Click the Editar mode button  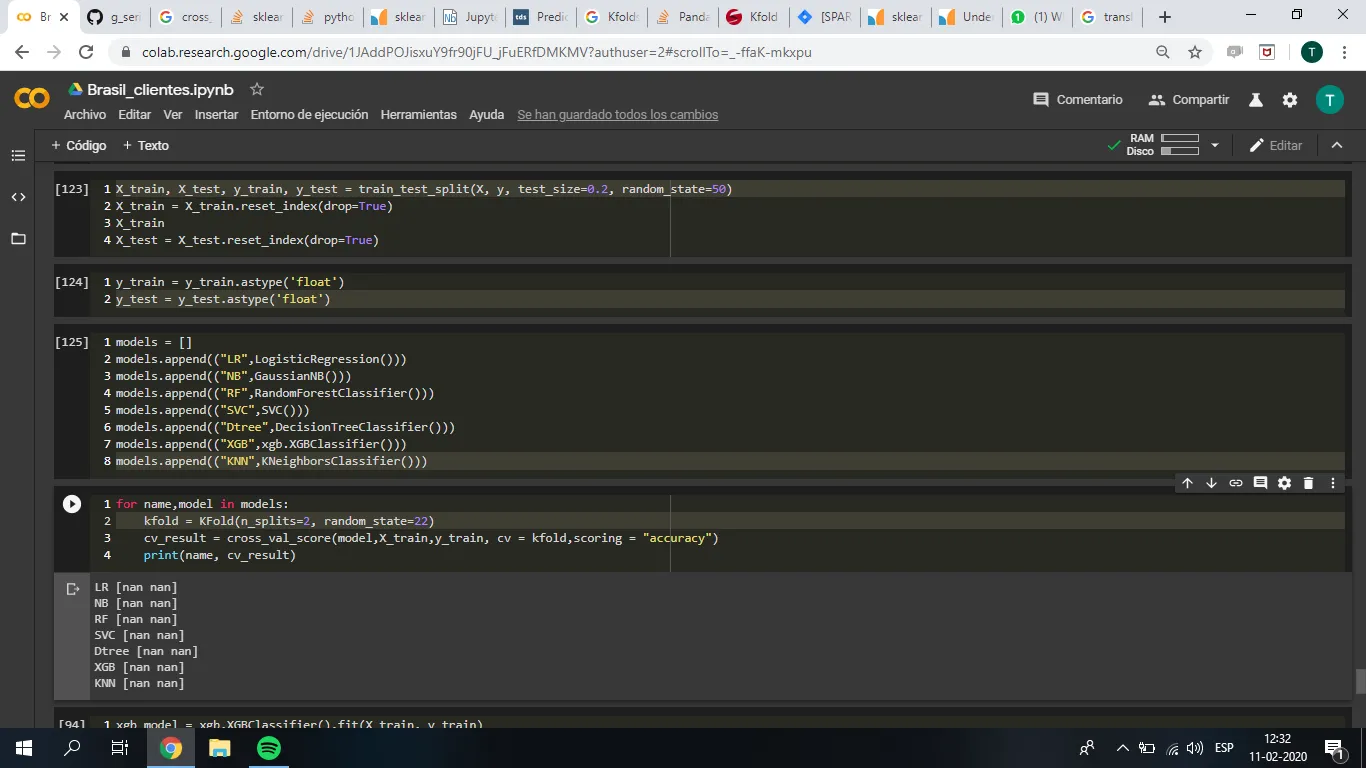click(x=1276, y=145)
